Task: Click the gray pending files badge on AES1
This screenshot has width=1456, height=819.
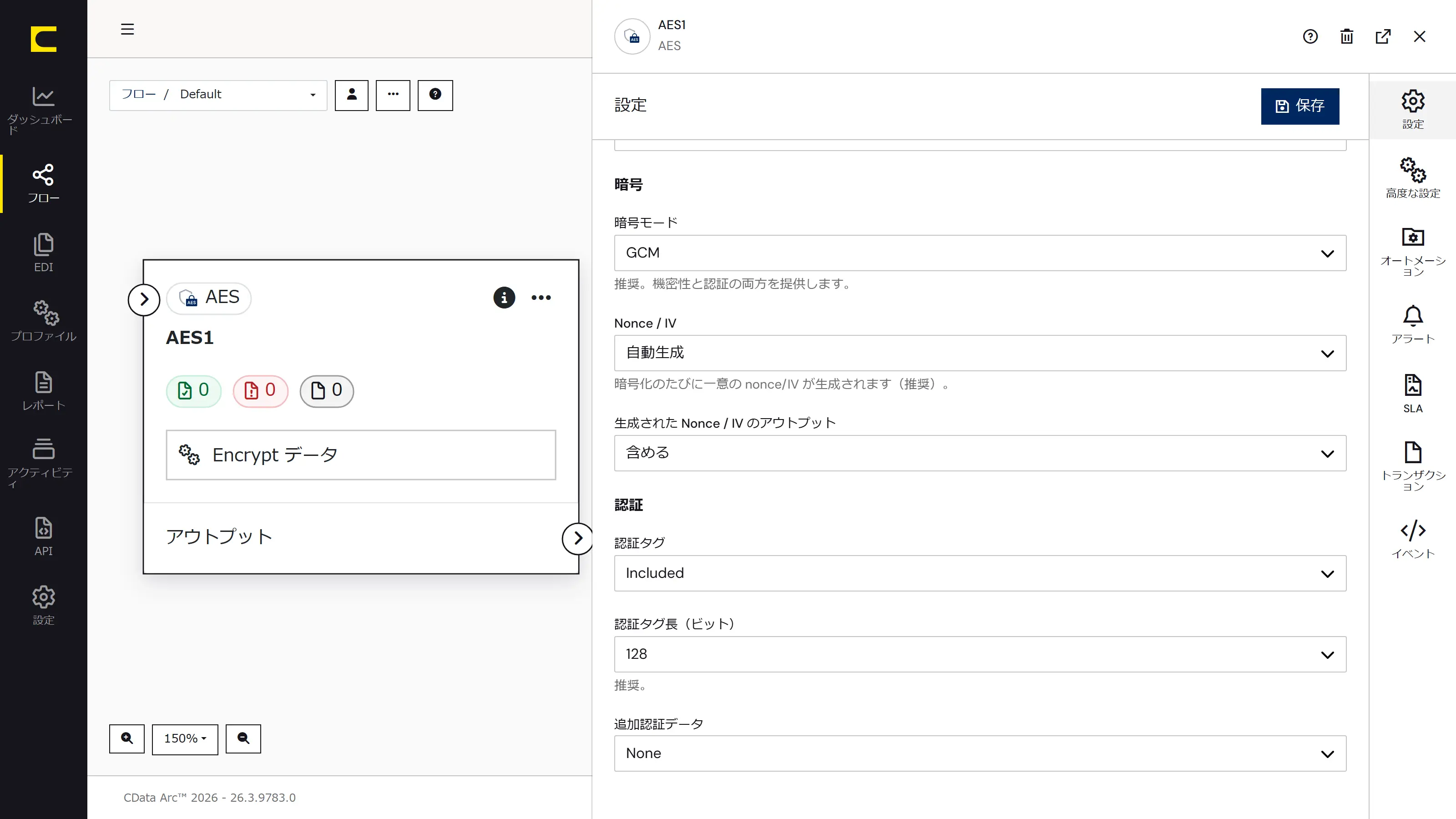Action: [x=327, y=390]
